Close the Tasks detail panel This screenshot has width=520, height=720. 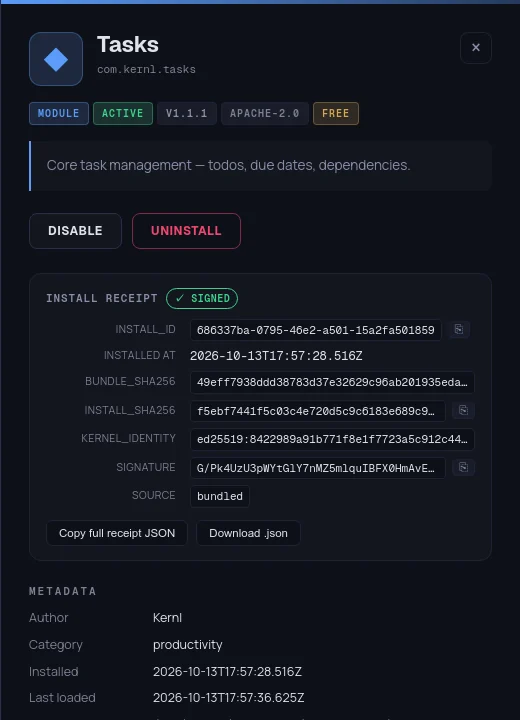[x=476, y=48]
